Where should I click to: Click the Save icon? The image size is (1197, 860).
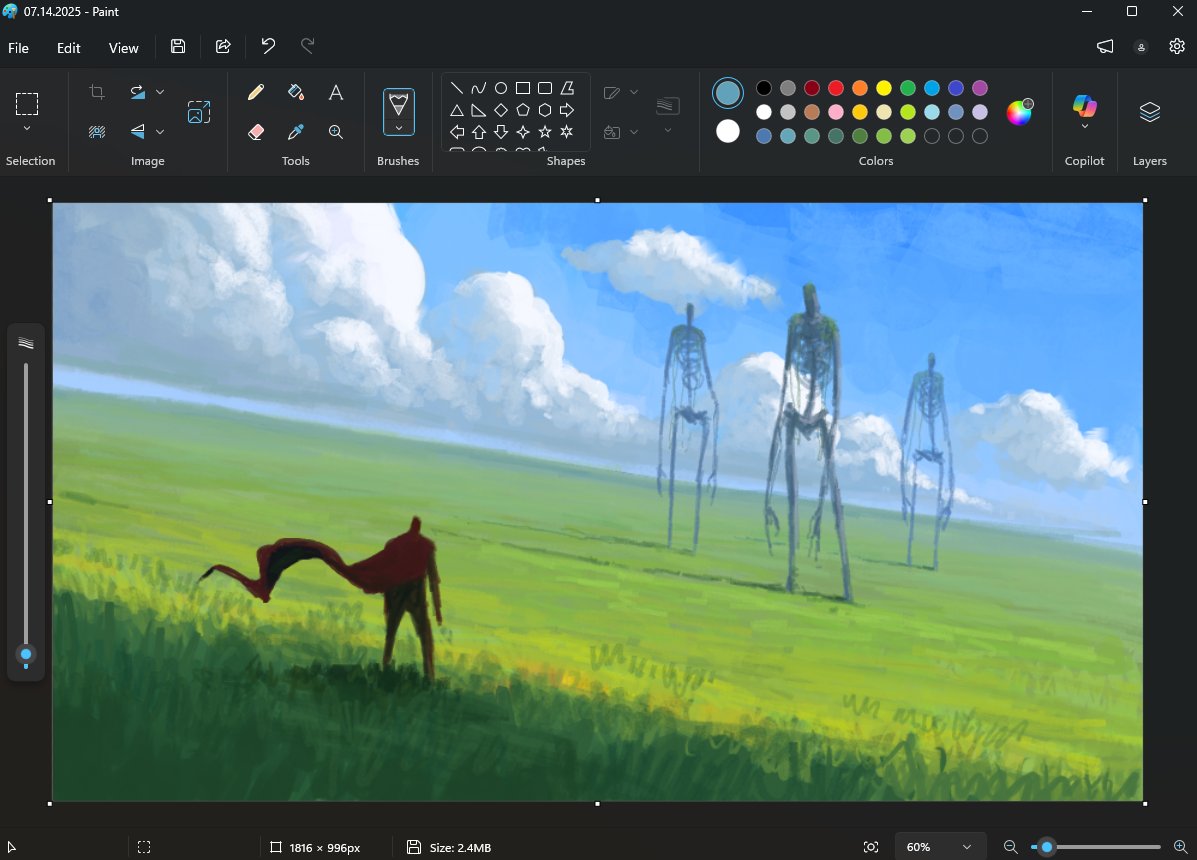[x=178, y=47]
